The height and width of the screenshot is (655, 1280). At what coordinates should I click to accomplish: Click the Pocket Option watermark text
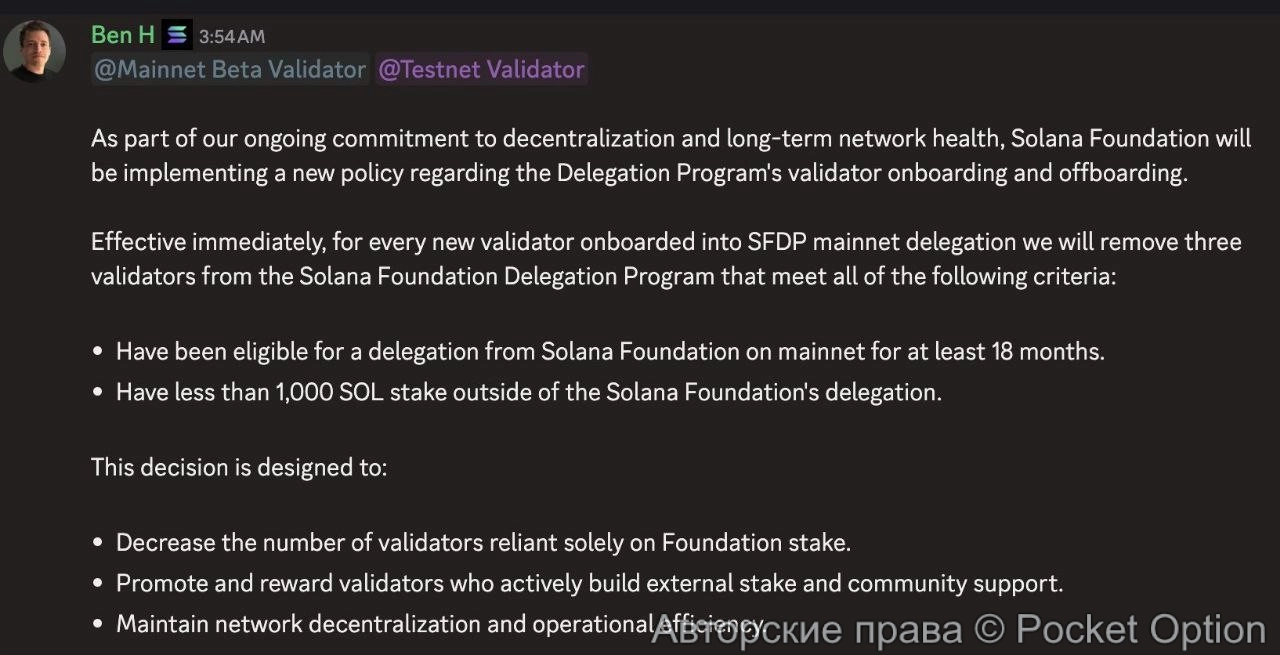coord(1140,630)
